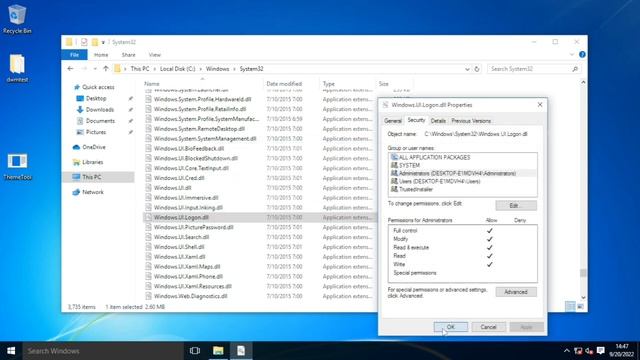Click the network tray icon

pyautogui.click(x=578, y=351)
